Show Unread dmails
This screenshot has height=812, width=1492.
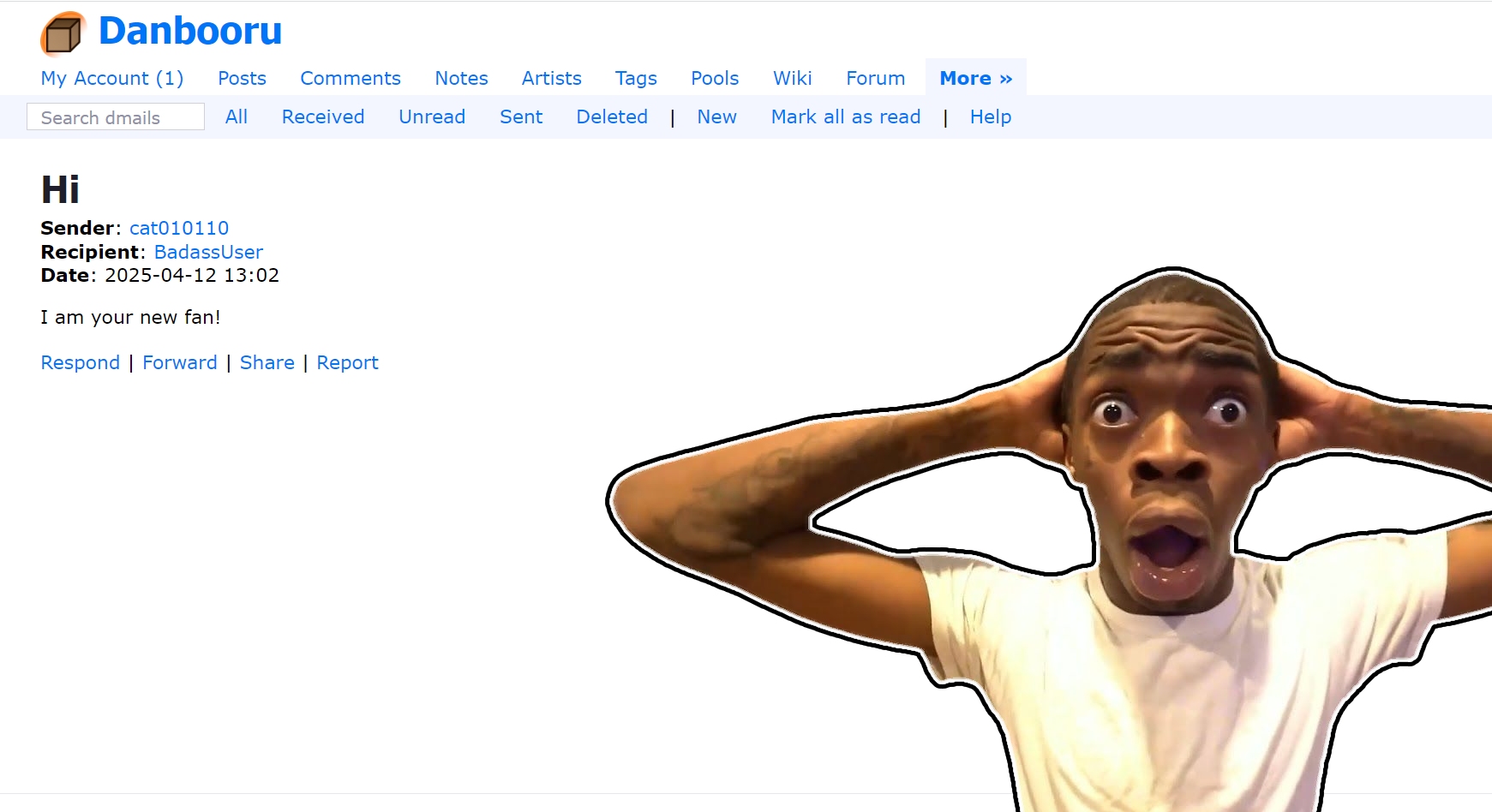(432, 116)
